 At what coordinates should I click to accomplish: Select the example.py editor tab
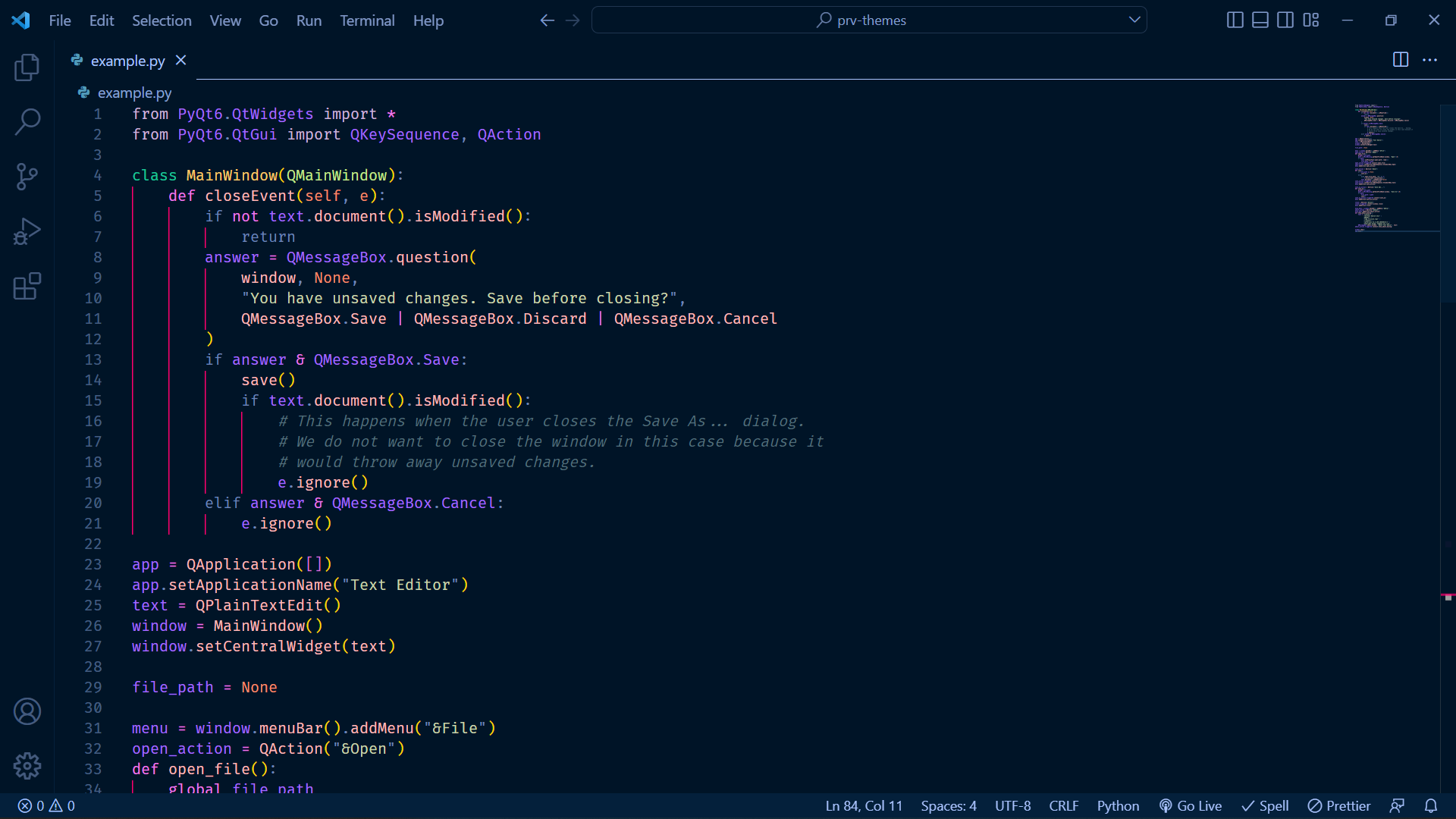coord(127,61)
